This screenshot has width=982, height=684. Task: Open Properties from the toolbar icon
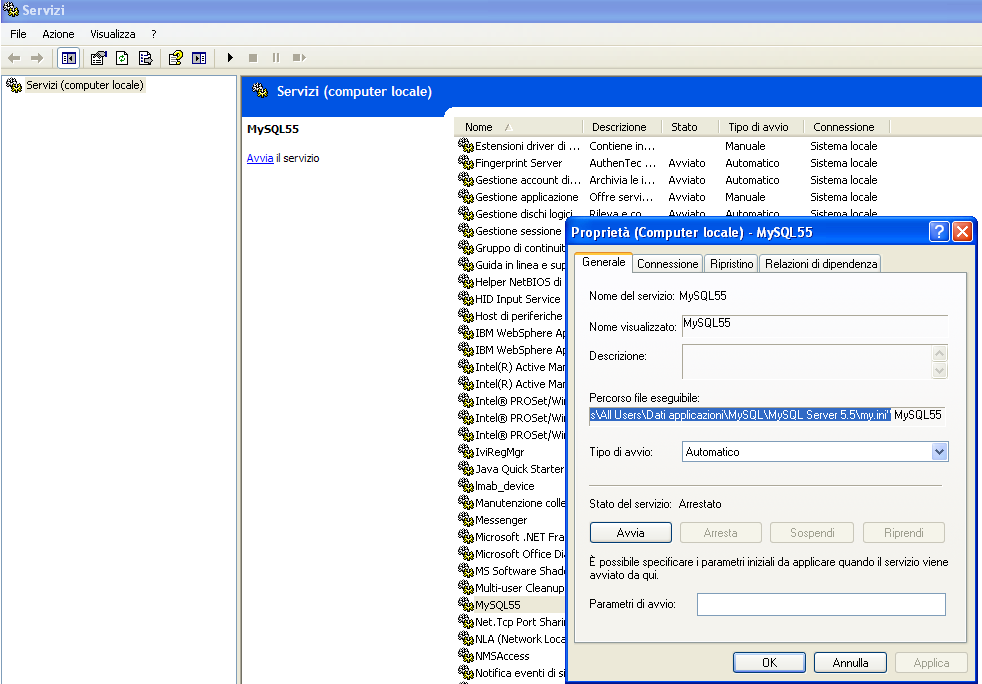point(98,58)
